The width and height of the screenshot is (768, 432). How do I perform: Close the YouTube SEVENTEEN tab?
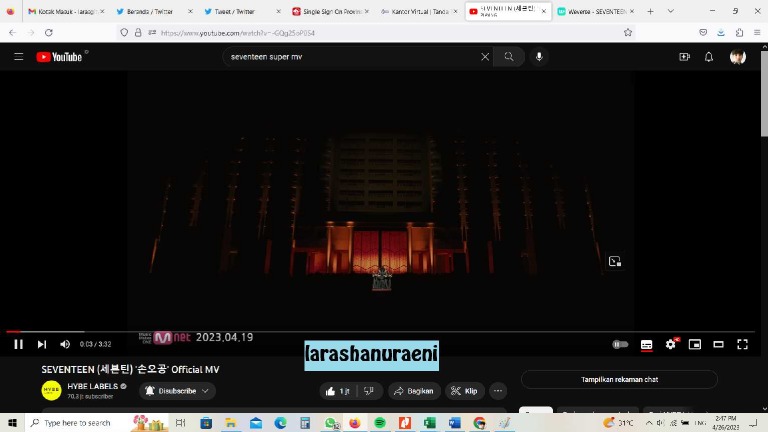pos(544,11)
